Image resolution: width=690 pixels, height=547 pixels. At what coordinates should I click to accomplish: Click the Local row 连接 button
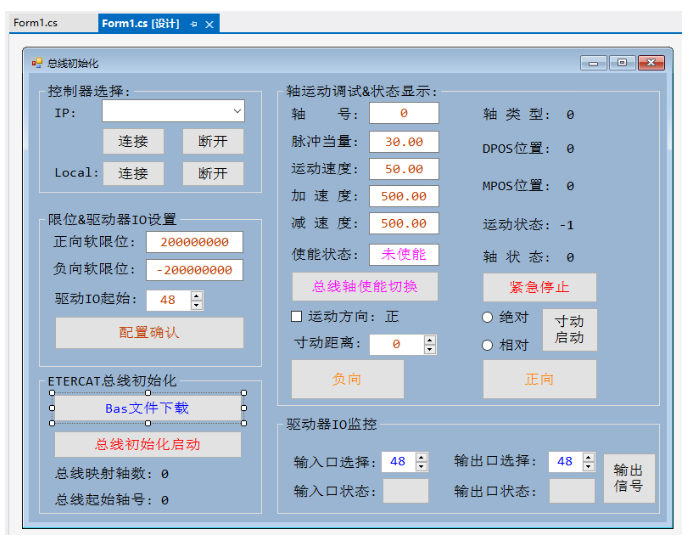pos(133,173)
